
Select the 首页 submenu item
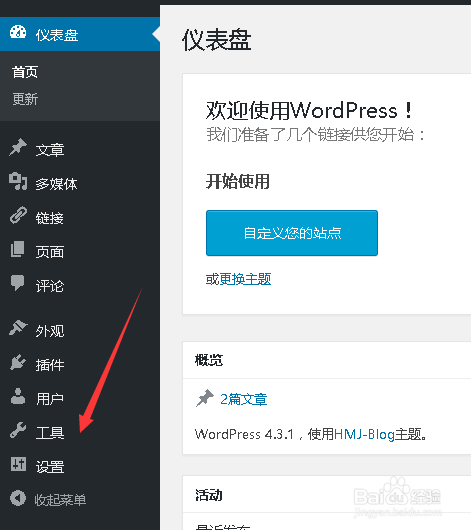25,72
